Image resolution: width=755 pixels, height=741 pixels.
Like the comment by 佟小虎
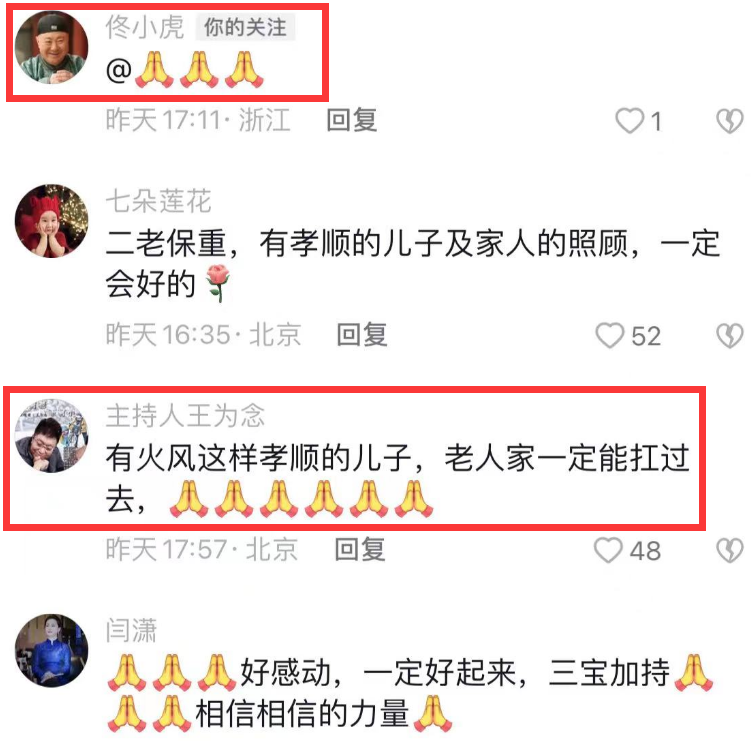click(629, 120)
